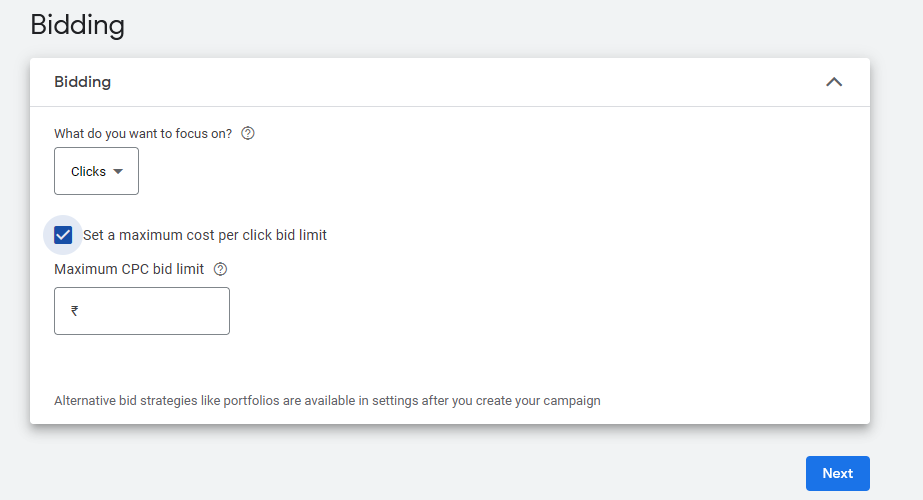Click the "What do you want to focus on?" label
The image size is (923, 500).
(x=143, y=133)
